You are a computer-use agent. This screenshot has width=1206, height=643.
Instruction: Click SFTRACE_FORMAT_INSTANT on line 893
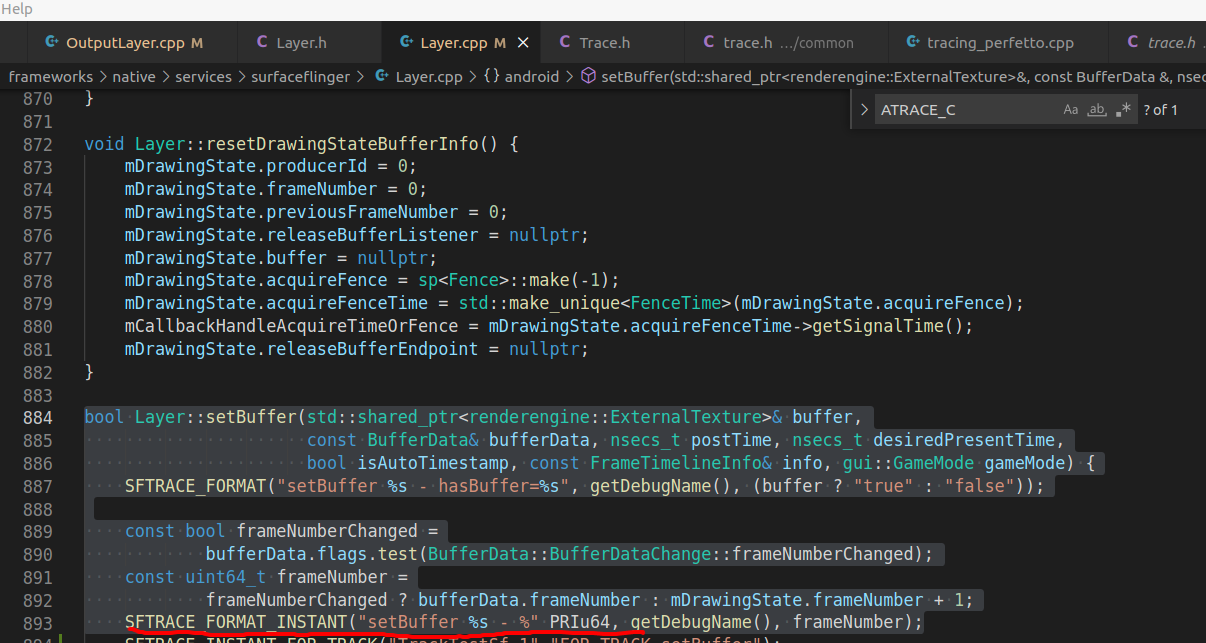tap(236, 623)
